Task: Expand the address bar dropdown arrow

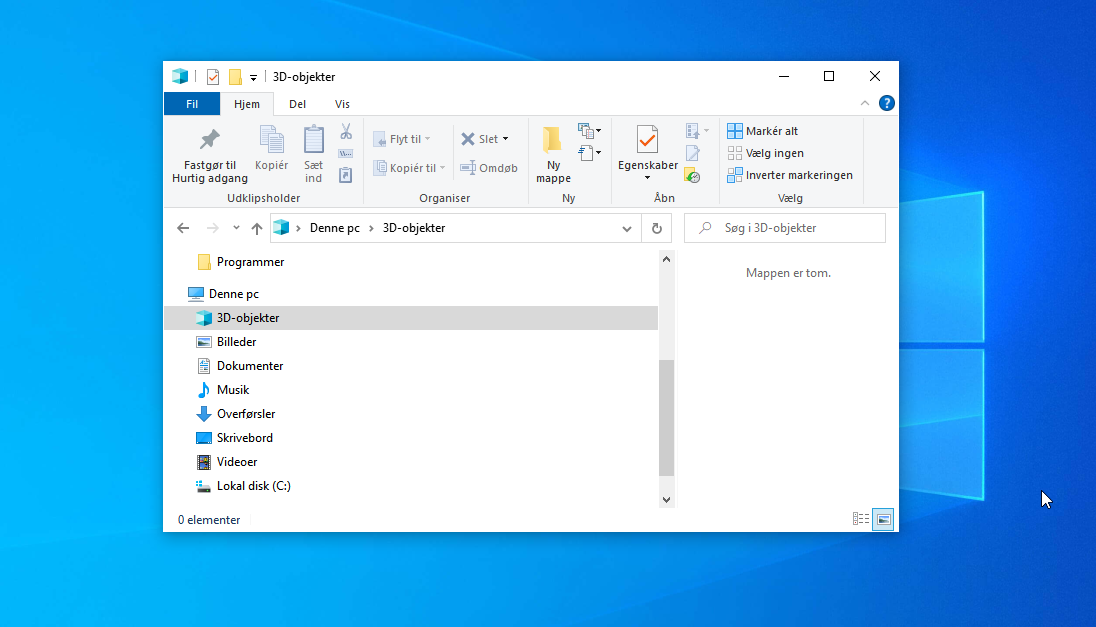Action: 627,227
